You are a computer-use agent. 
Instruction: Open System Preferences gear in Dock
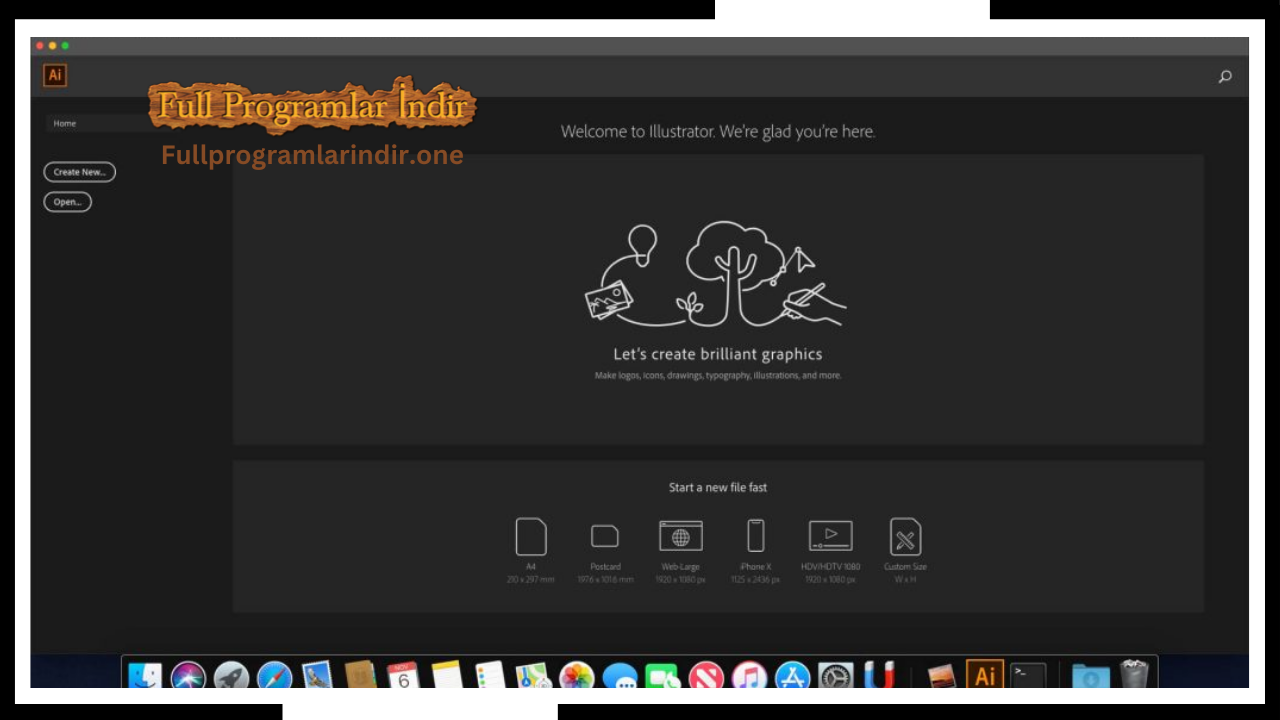pyautogui.click(x=836, y=675)
